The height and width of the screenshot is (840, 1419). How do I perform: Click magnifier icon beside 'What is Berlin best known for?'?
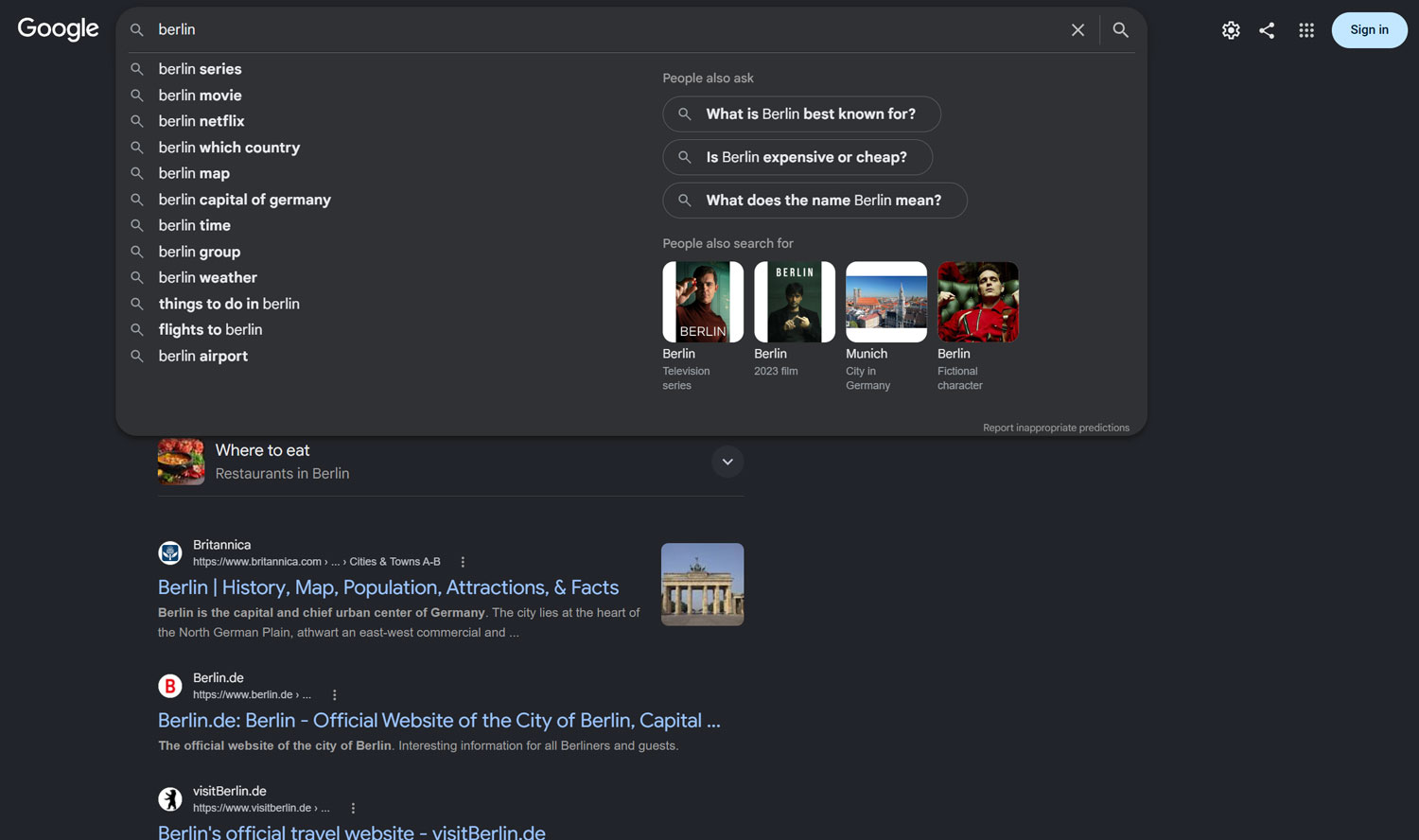685,114
